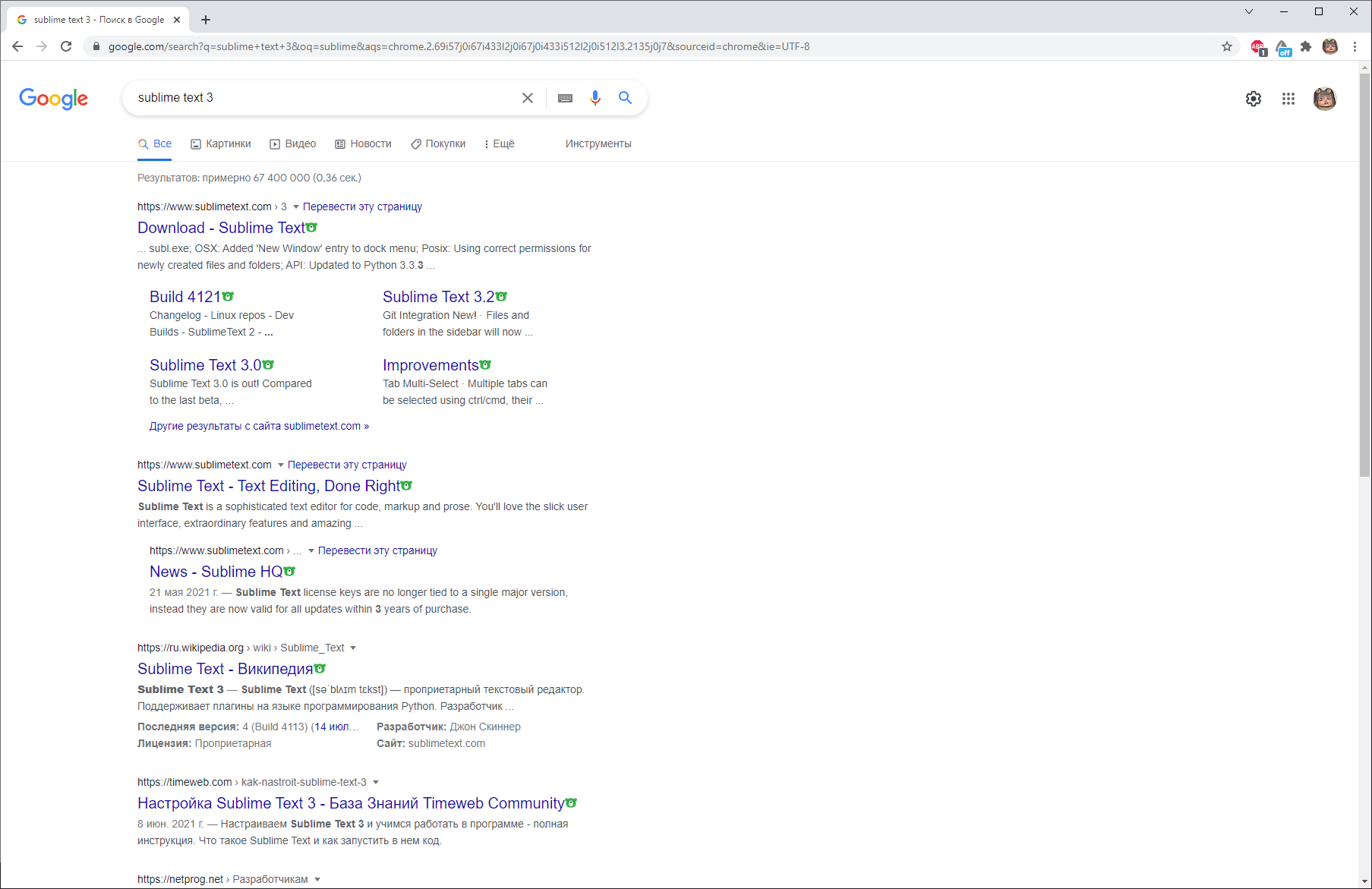This screenshot has height=889, width=1372.
Task: Close the sublime text 3 tab
Action: 177,20
